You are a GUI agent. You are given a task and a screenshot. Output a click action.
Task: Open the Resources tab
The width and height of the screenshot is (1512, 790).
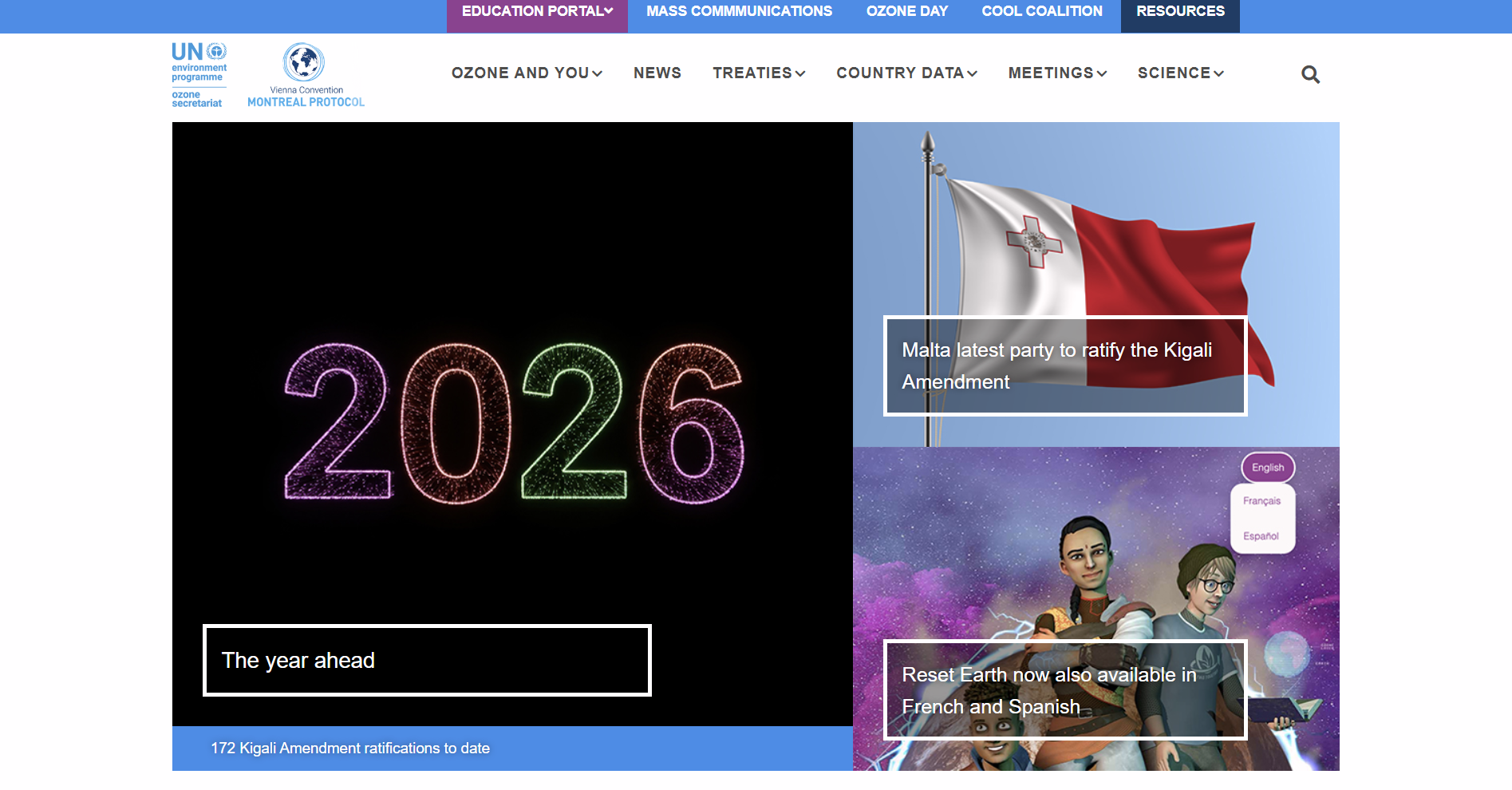click(1180, 11)
